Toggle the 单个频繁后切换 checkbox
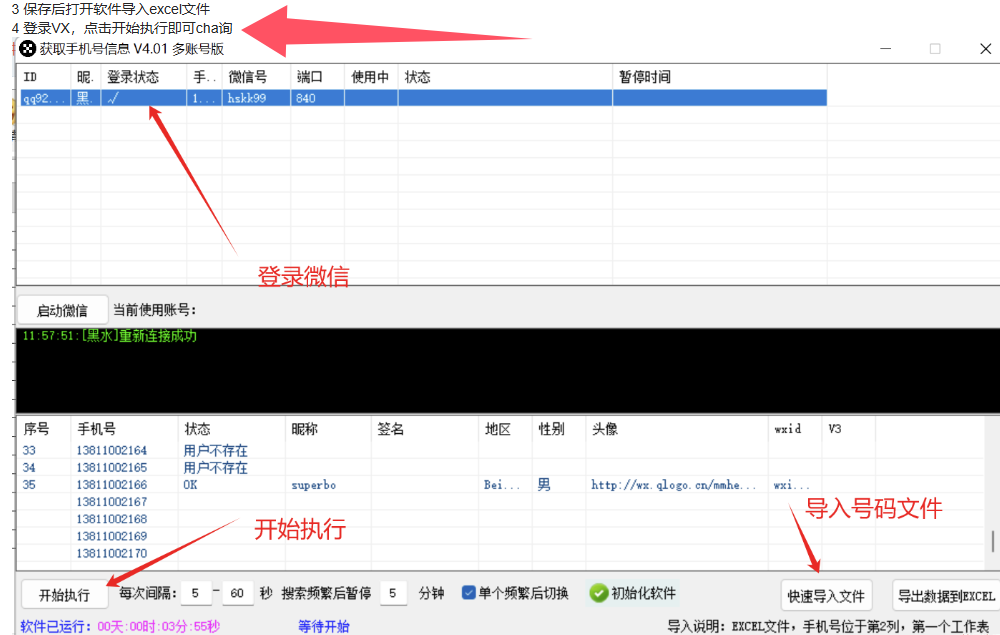This screenshot has width=1000, height=635. pos(468,593)
